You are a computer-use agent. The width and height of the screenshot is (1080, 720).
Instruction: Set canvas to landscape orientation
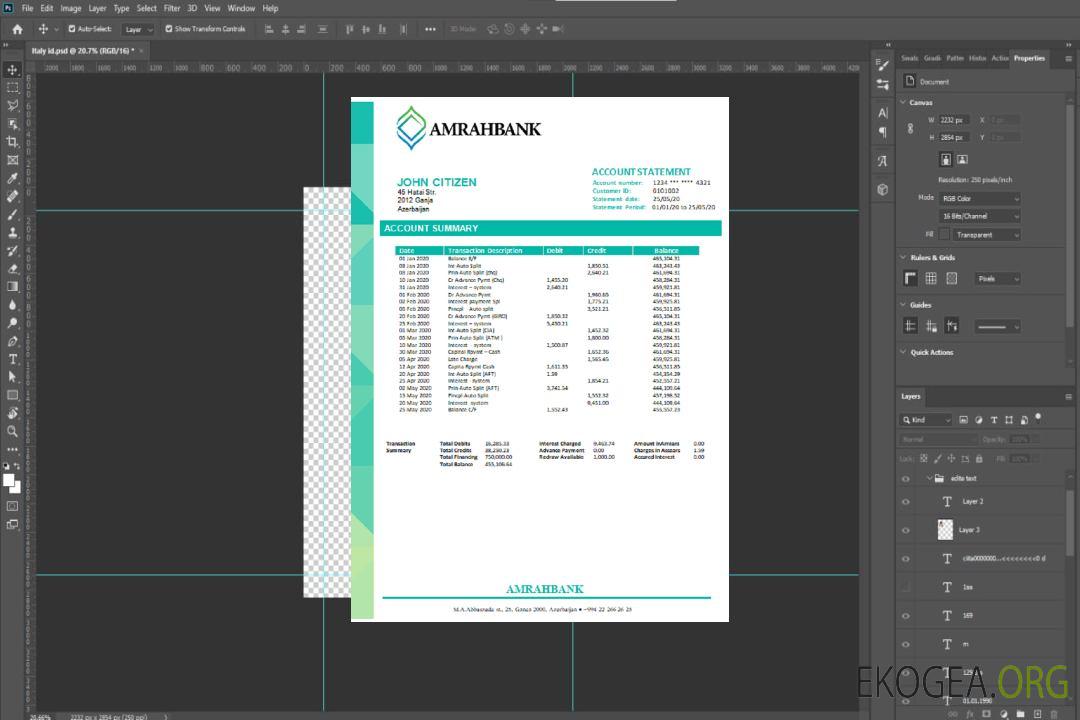click(x=962, y=160)
